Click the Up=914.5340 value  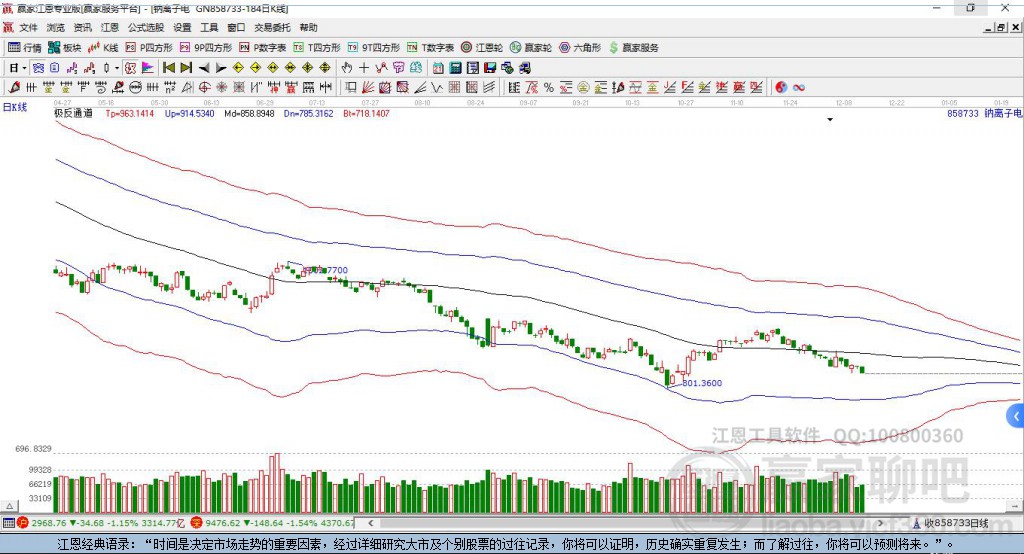(x=189, y=113)
